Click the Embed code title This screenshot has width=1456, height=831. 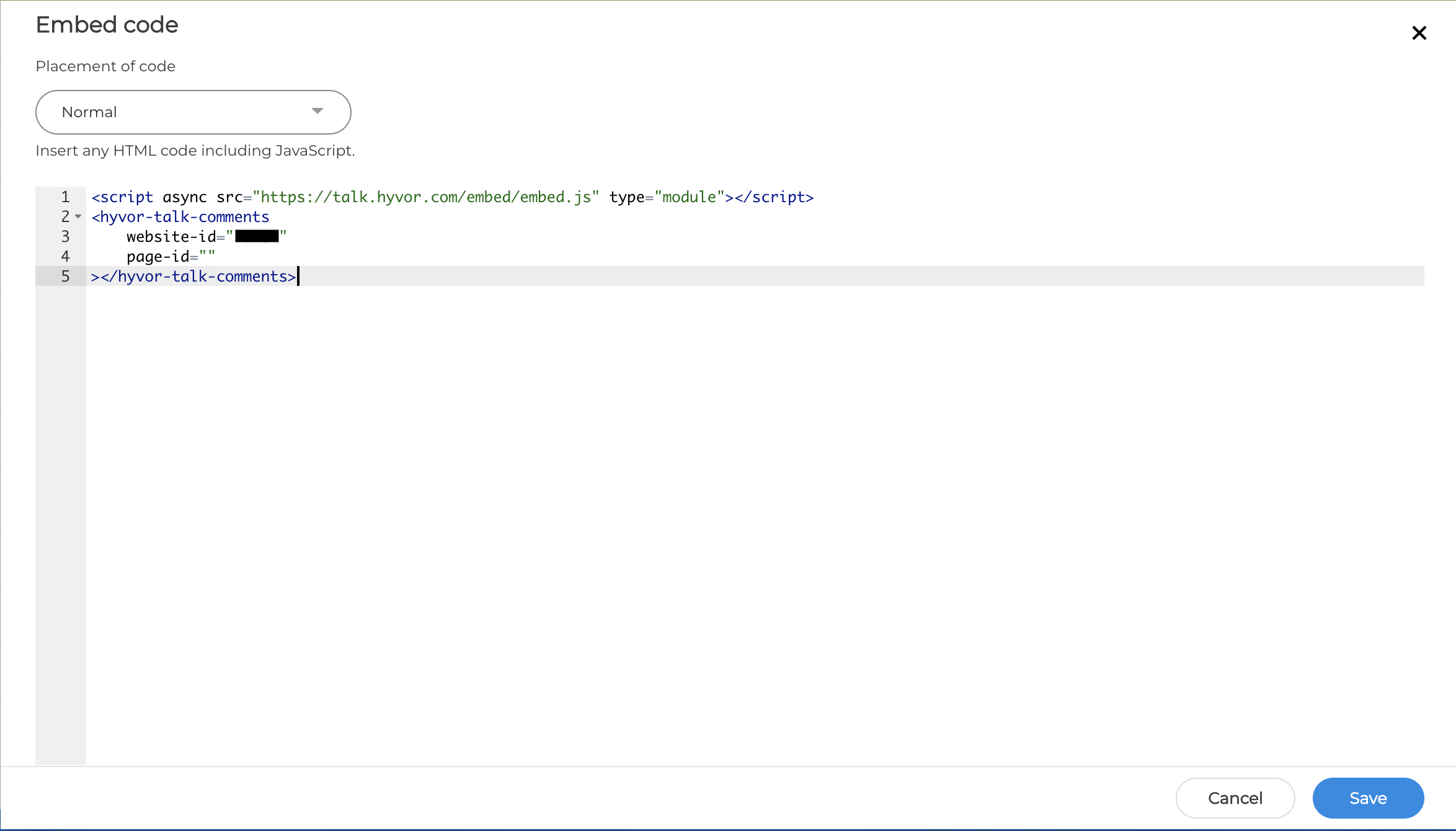pyautogui.click(x=106, y=25)
